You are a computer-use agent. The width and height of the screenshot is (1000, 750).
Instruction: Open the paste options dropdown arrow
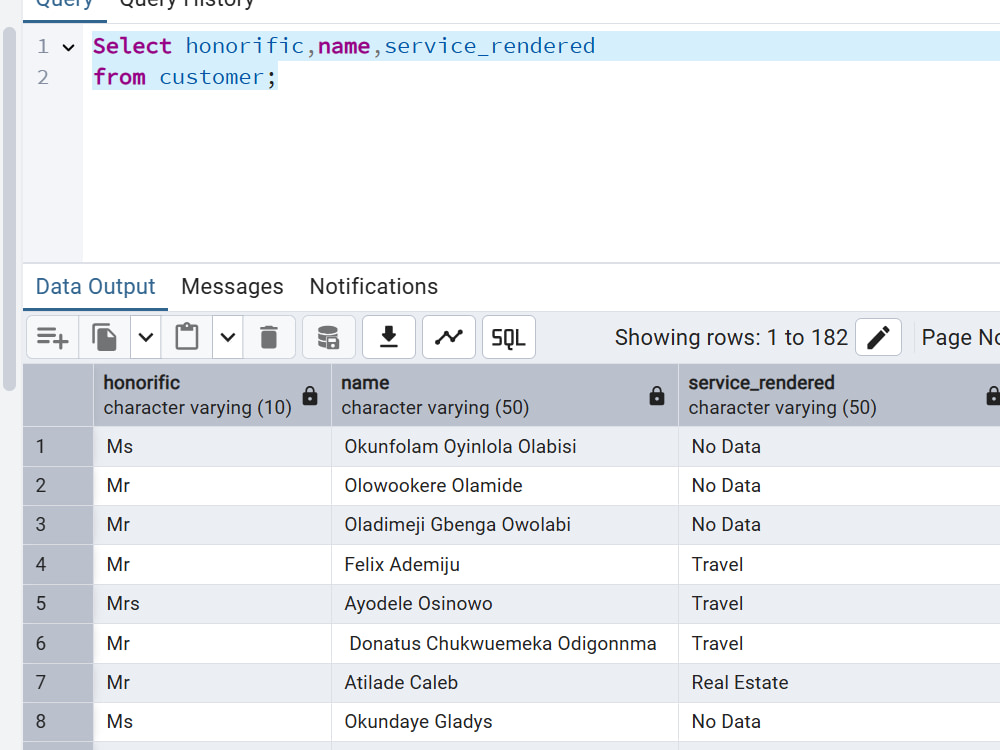pyautogui.click(x=228, y=337)
